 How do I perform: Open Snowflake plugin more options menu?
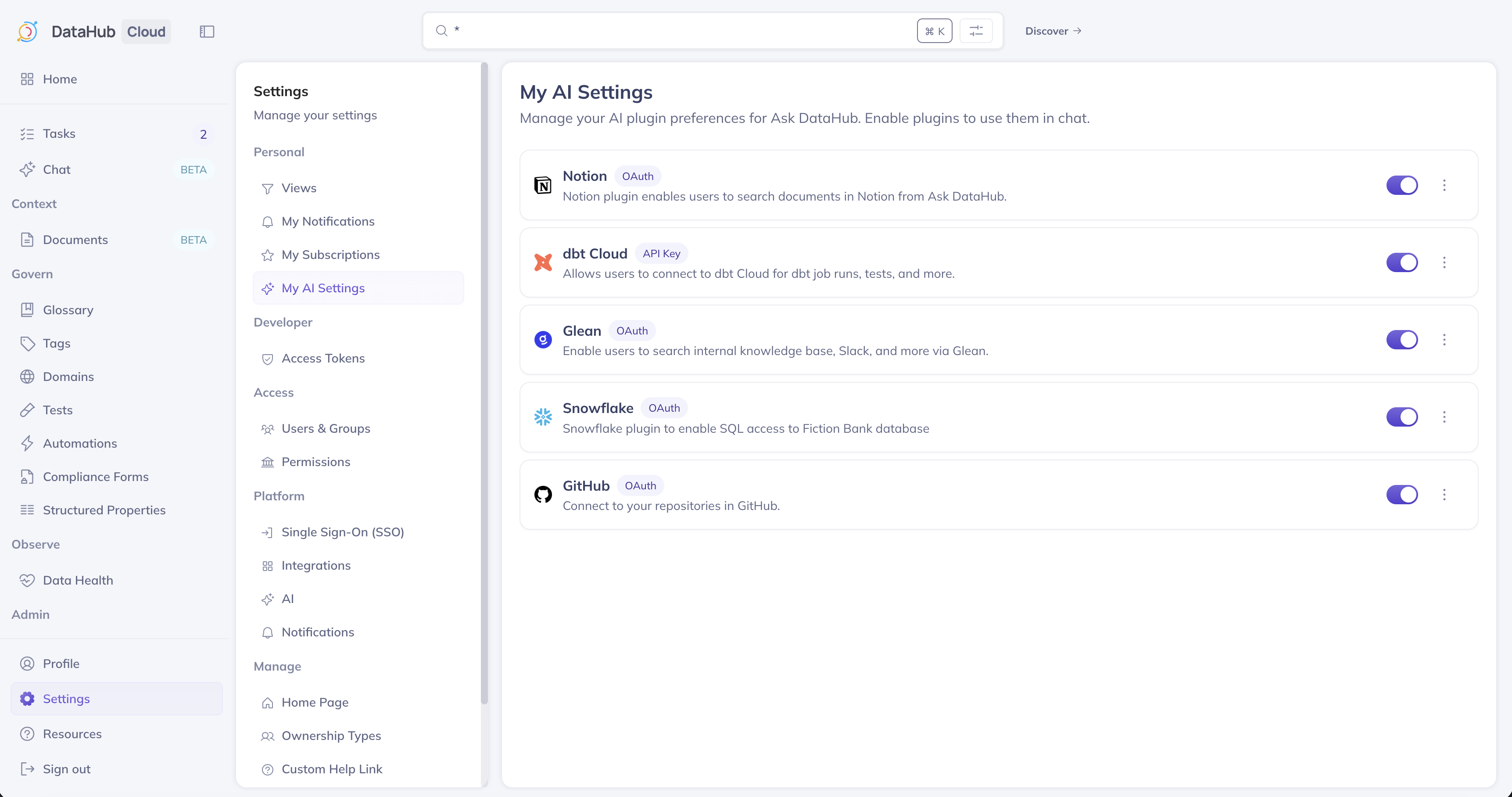pyautogui.click(x=1444, y=417)
